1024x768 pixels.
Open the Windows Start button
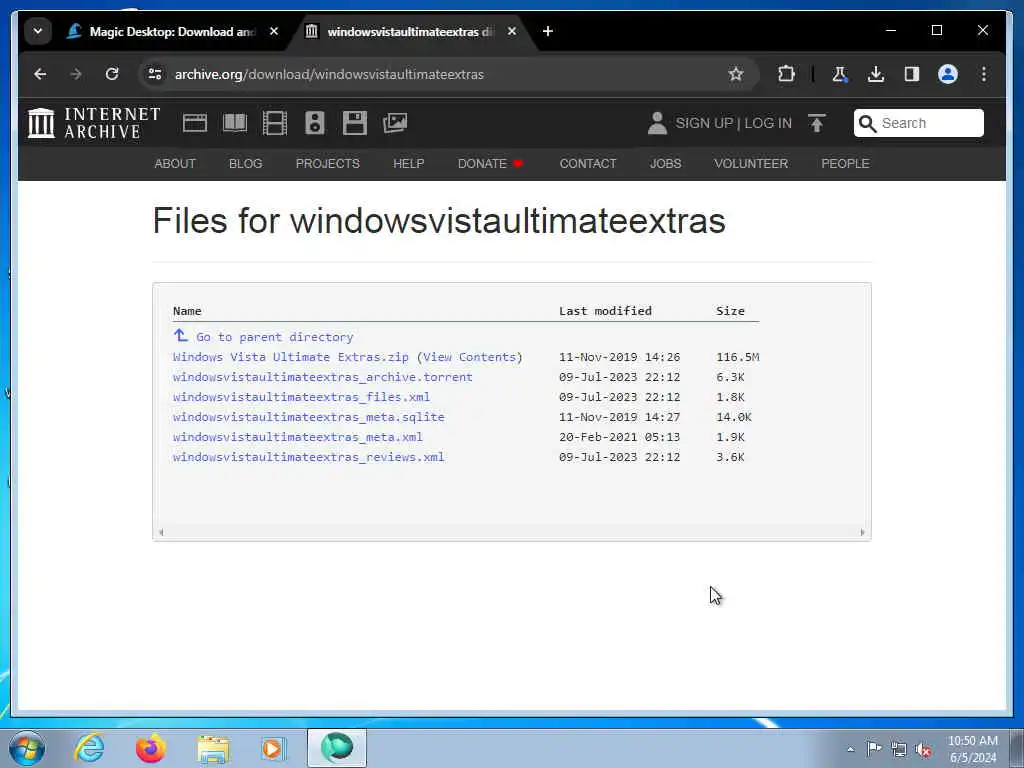tap(27, 748)
